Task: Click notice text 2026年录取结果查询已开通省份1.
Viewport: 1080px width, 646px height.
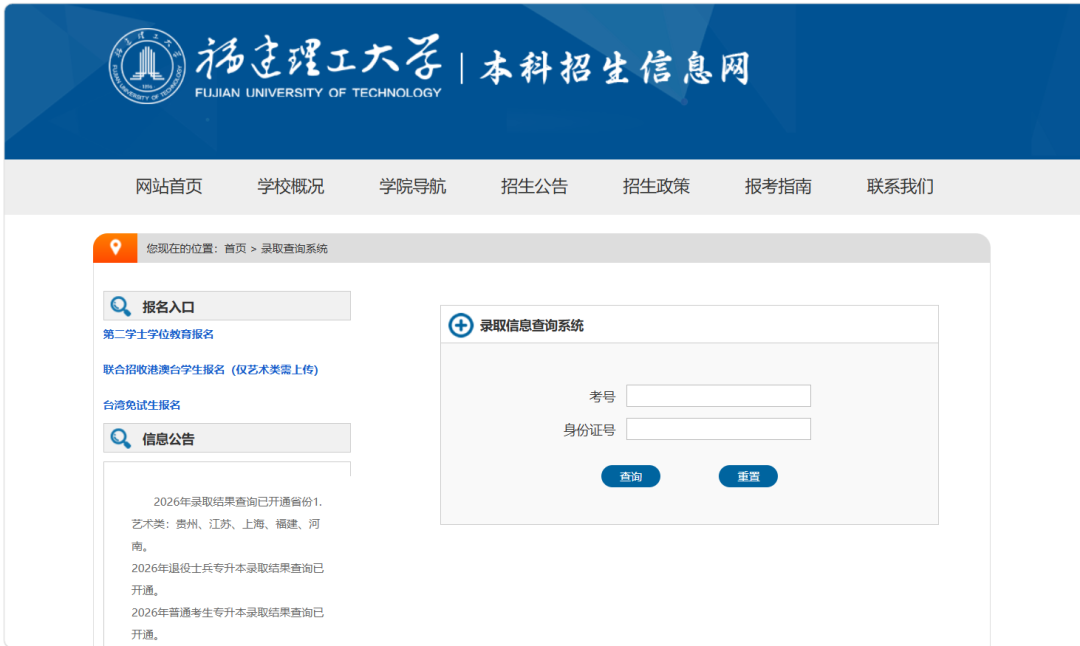Action: coord(238,501)
